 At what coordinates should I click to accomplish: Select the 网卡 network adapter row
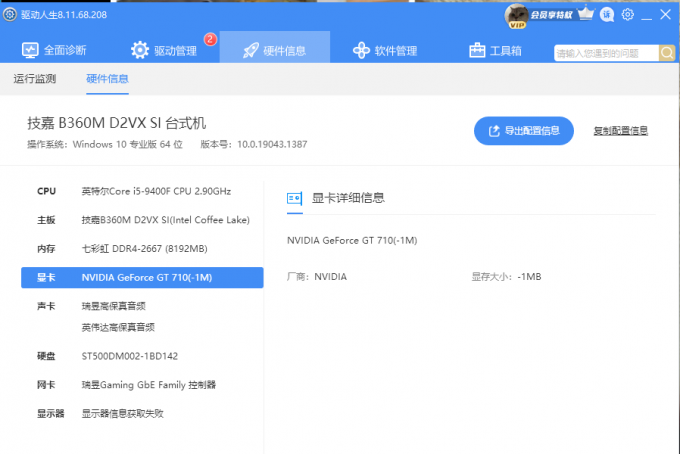point(142,384)
